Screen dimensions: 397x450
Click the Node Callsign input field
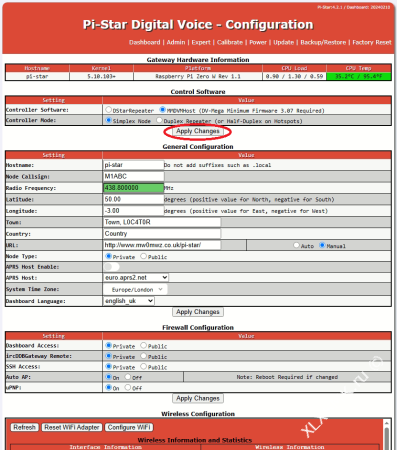click(134, 176)
